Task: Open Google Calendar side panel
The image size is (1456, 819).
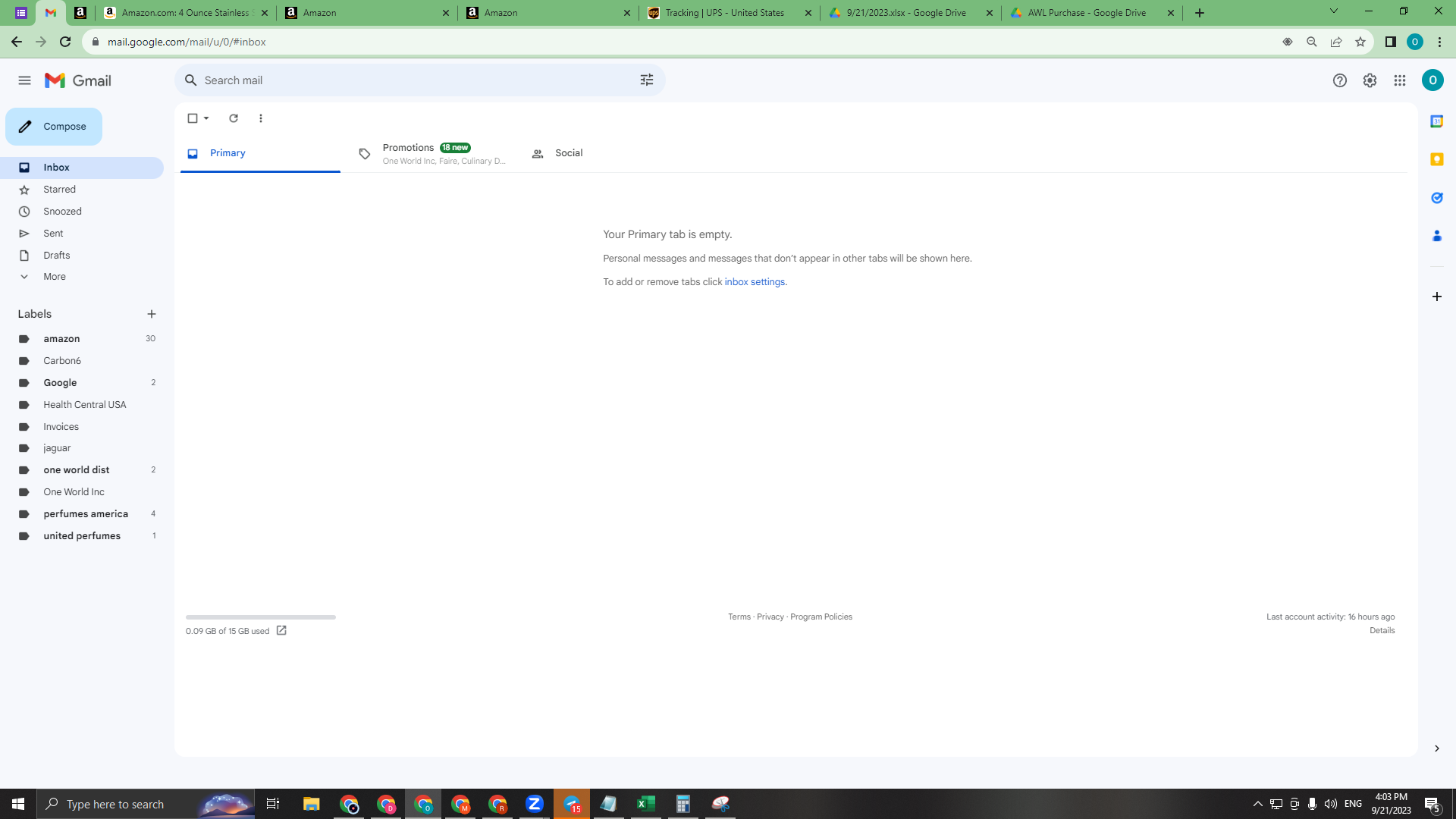Action: click(x=1436, y=121)
